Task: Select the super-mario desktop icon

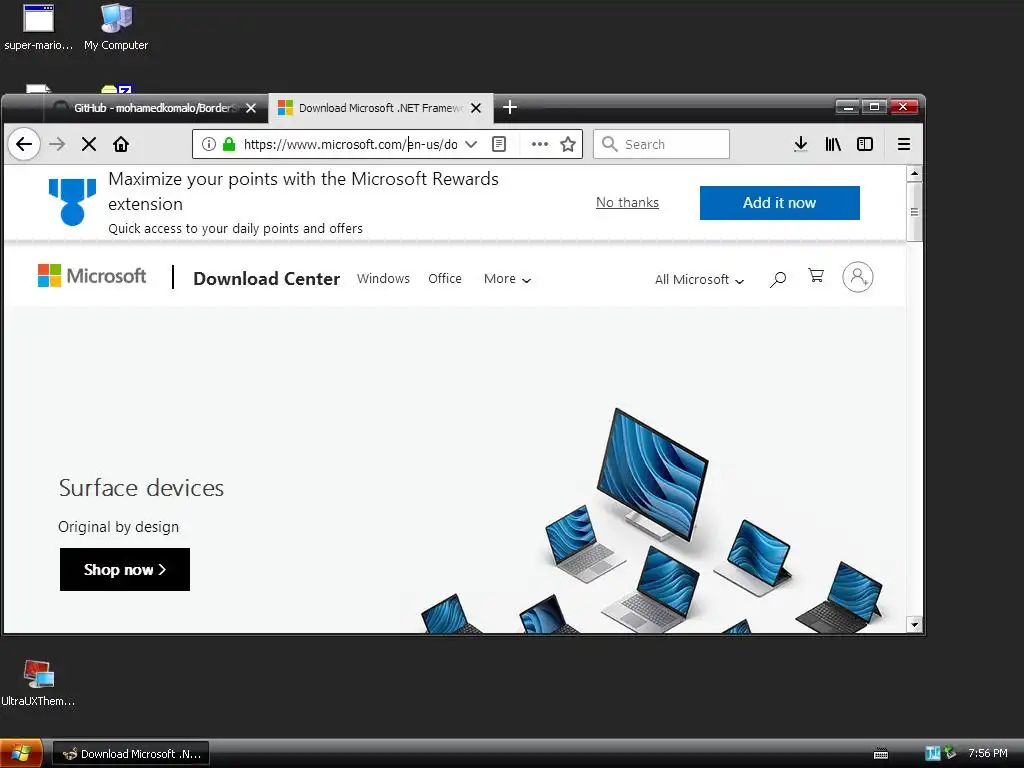Action: [x=39, y=27]
